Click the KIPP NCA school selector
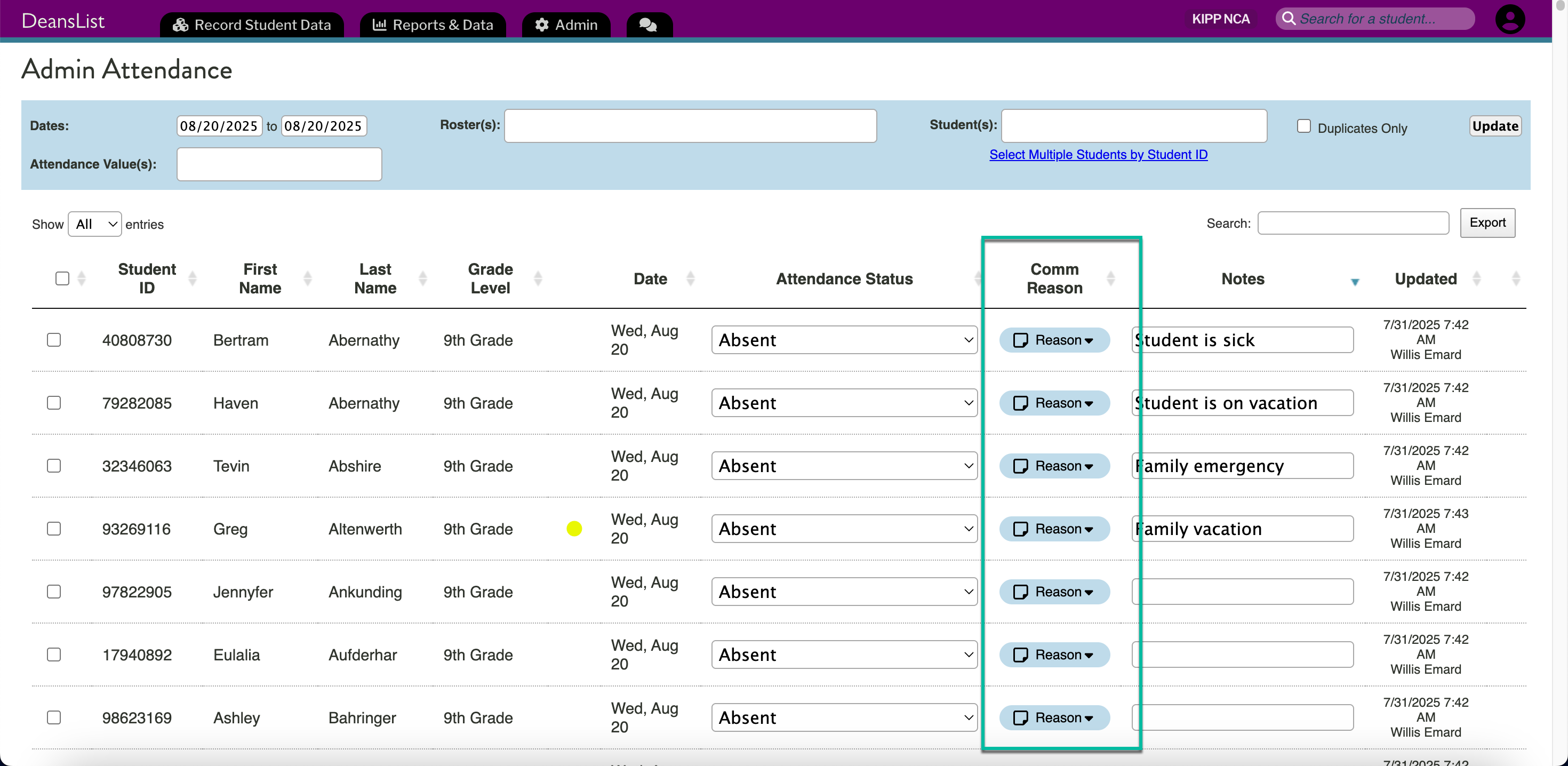 click(x=1220, y=19)
